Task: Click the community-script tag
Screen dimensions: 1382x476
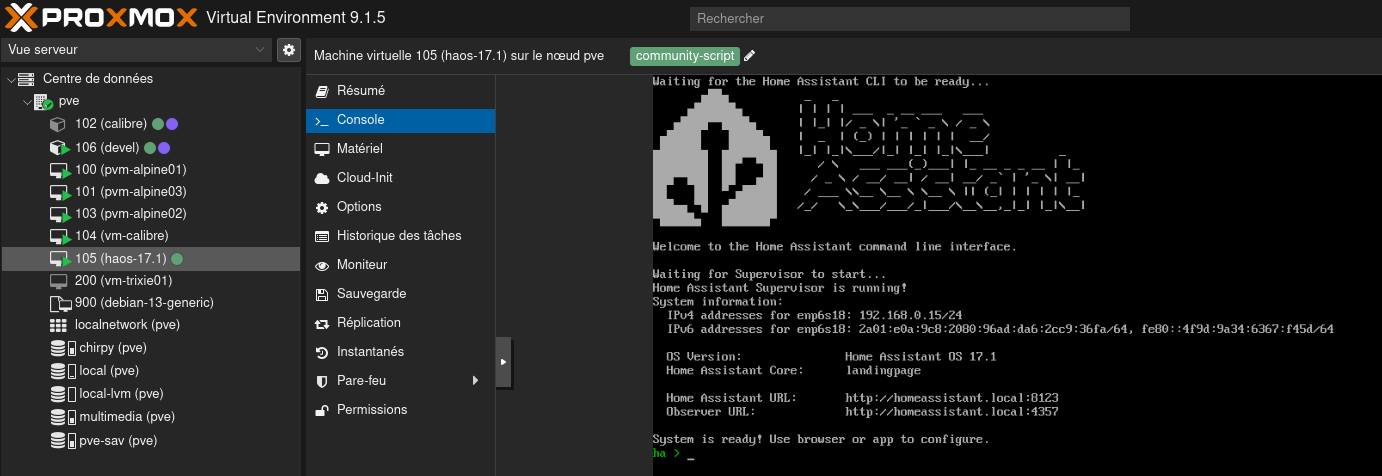Action: point(685,56)
